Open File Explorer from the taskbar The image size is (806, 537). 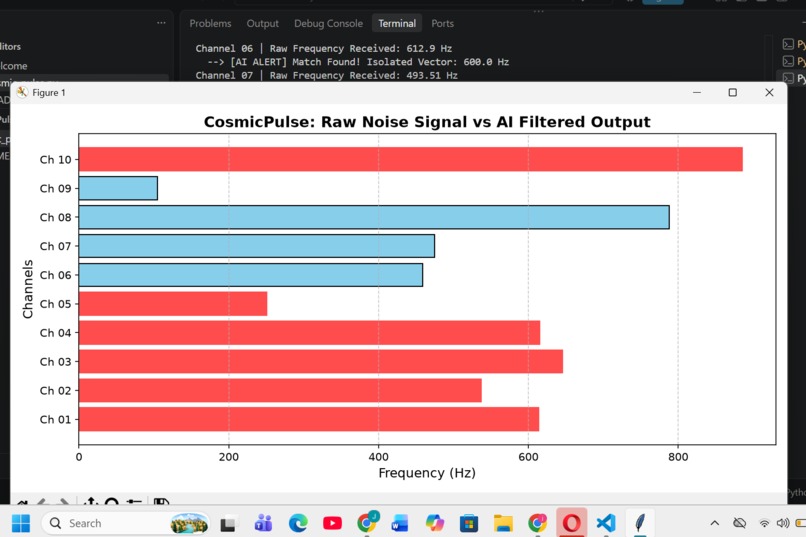(x=503, y=524)
